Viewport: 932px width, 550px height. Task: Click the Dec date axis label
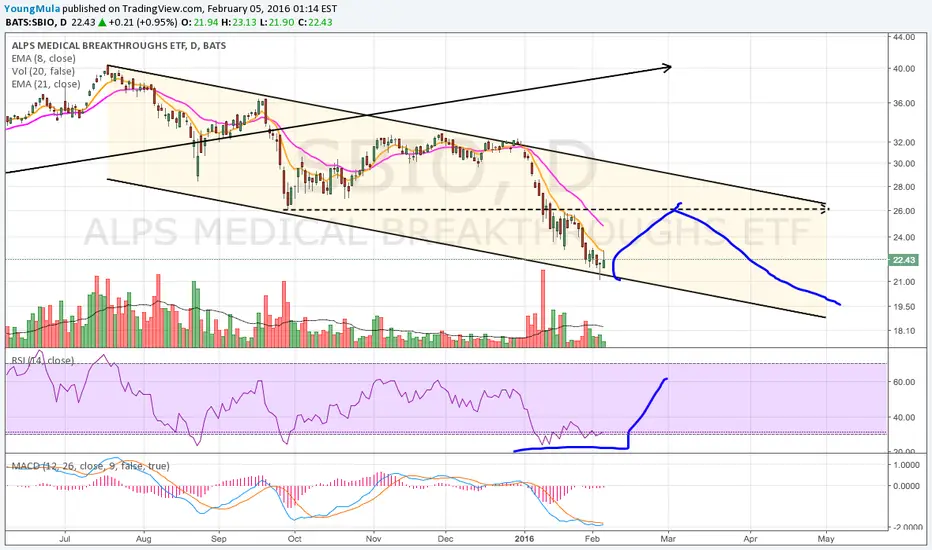point(445,539)
